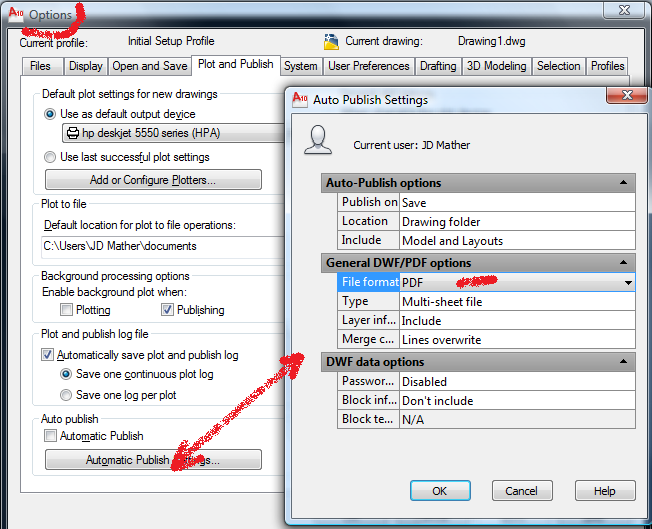The width and height of the screenshot is (652, 529).
Task: Click the Publish on value Save
Action: (x=517, y=203)
